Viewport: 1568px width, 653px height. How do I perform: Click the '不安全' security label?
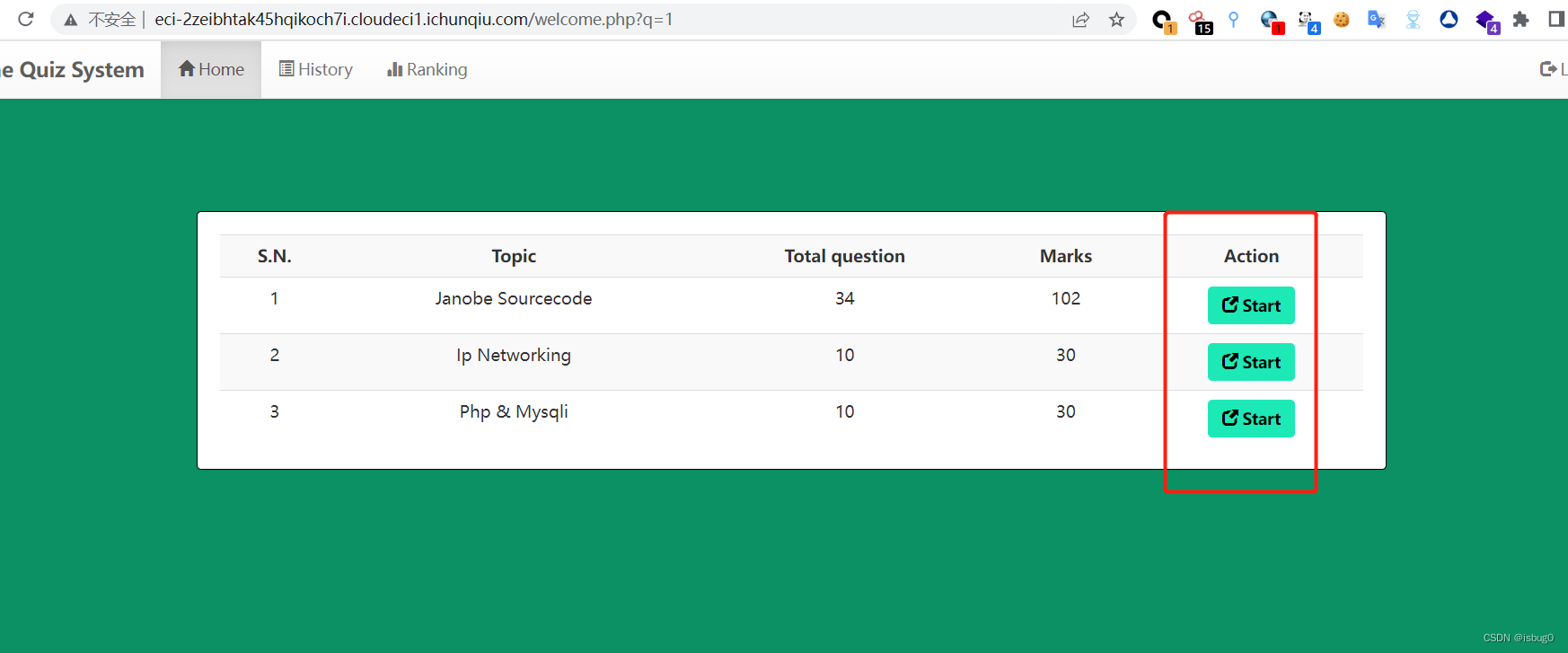[x=111, y=20]
